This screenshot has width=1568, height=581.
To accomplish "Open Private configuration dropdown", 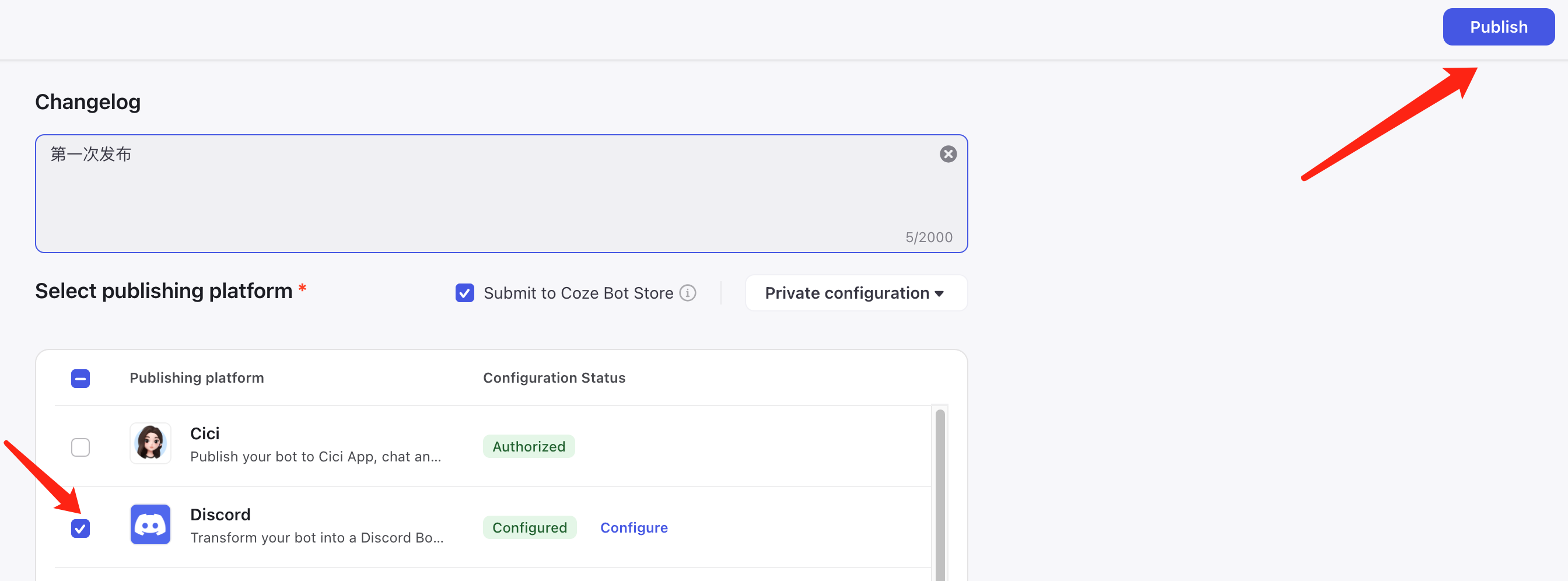I will pos(855,293).
